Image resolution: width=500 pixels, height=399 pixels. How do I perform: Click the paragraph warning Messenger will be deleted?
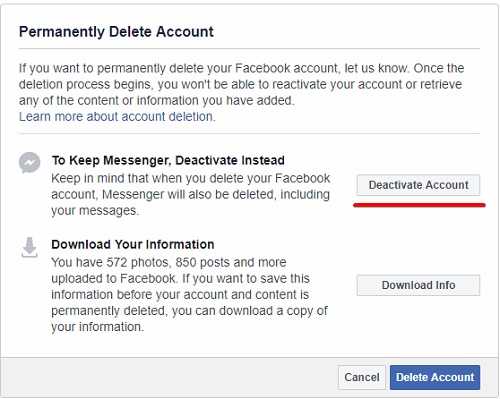(191, 194)
